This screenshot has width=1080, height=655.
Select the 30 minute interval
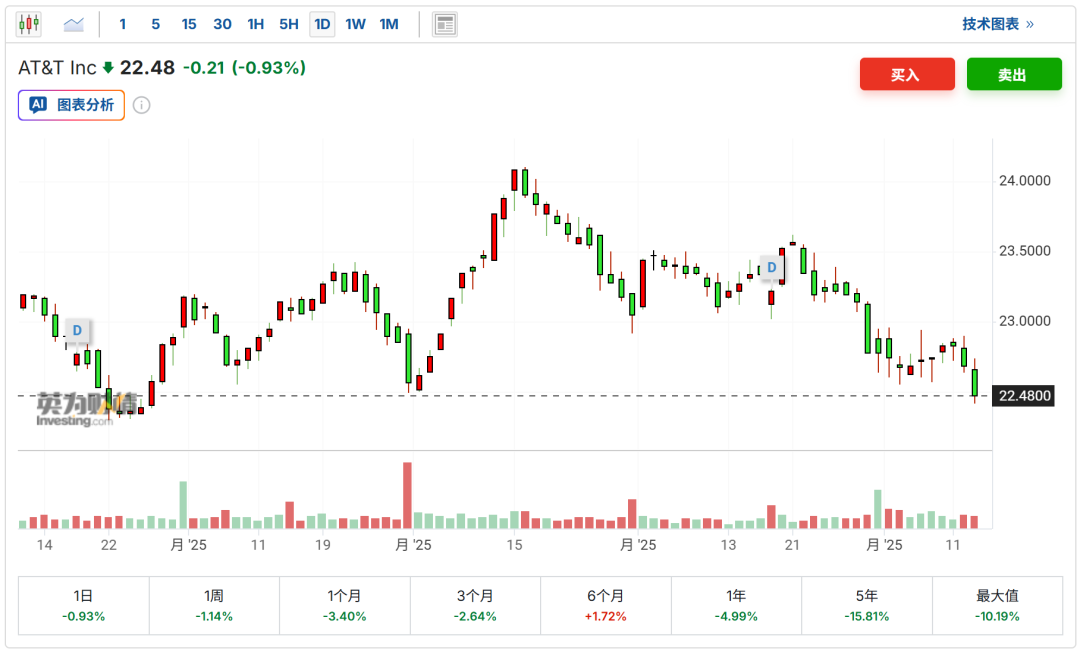[x=222, y=24]
